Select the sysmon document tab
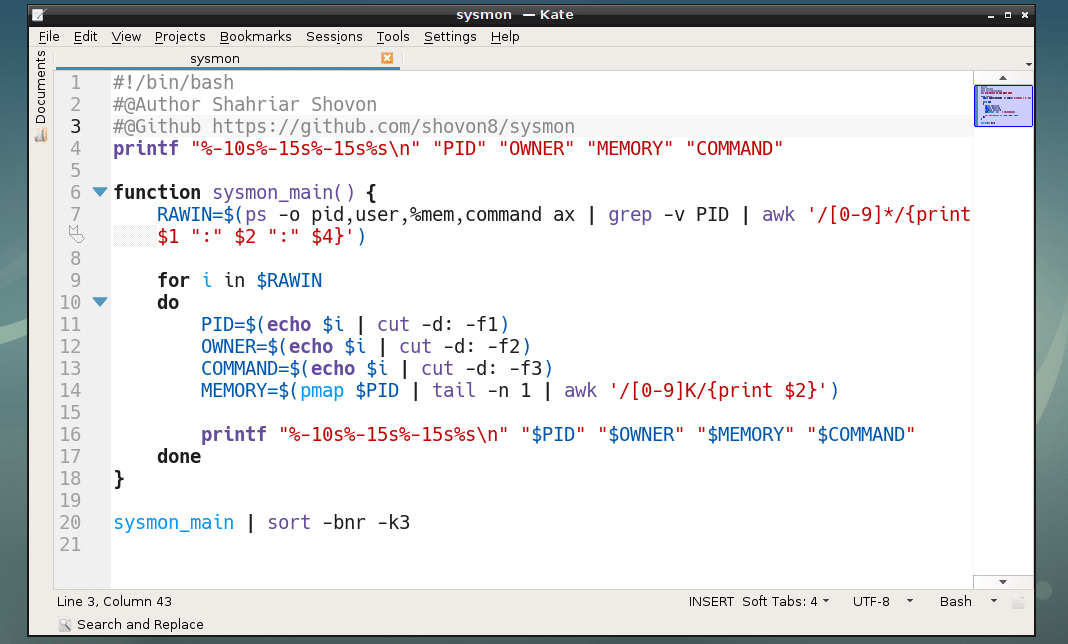This screenshot has width=1068, height=644. [x=214, y=58]
